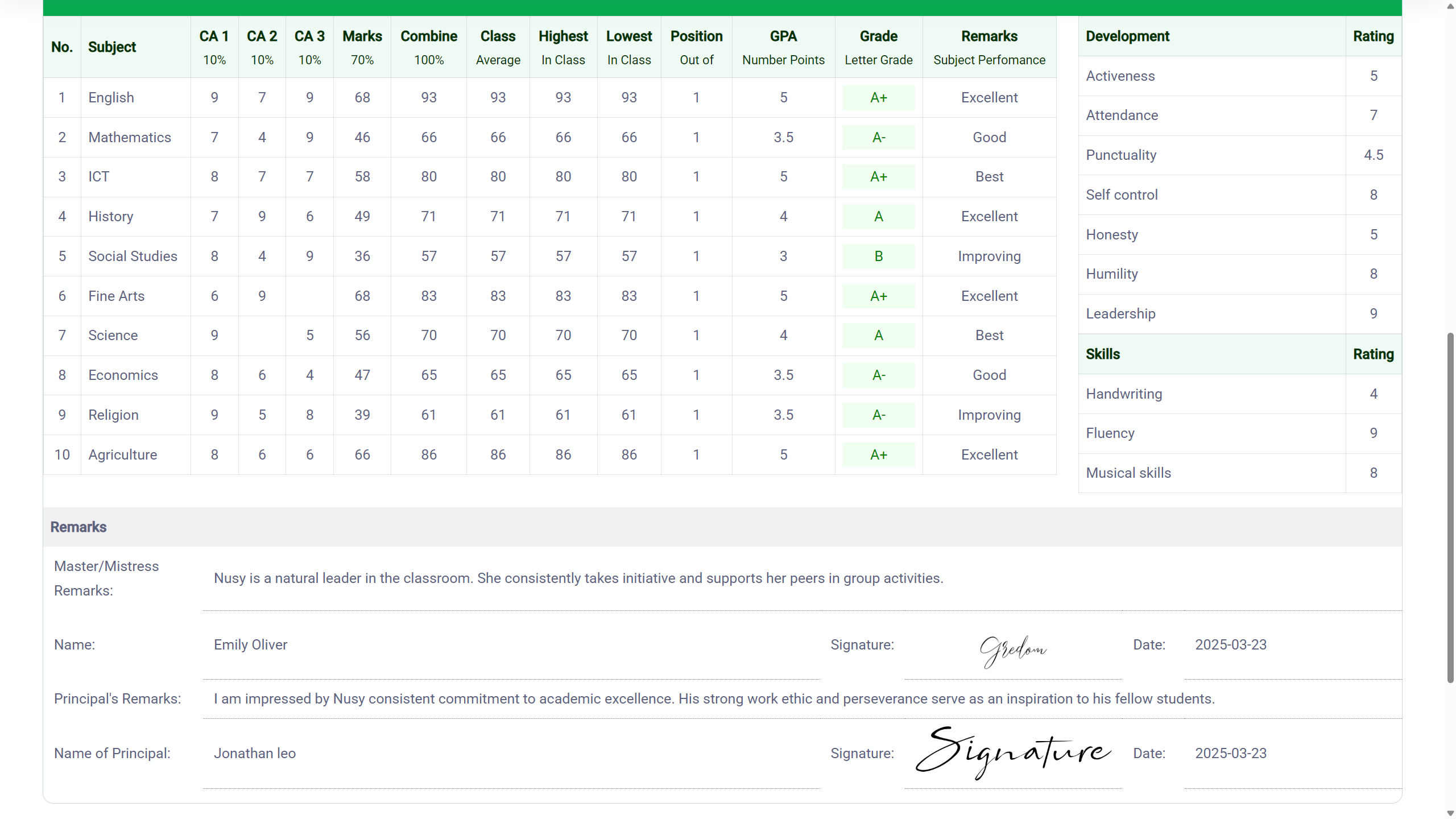Screen dimensions: 1456x819
Task: Click the Master/Mistress remarks text
Action: click(x=578, y=578)
